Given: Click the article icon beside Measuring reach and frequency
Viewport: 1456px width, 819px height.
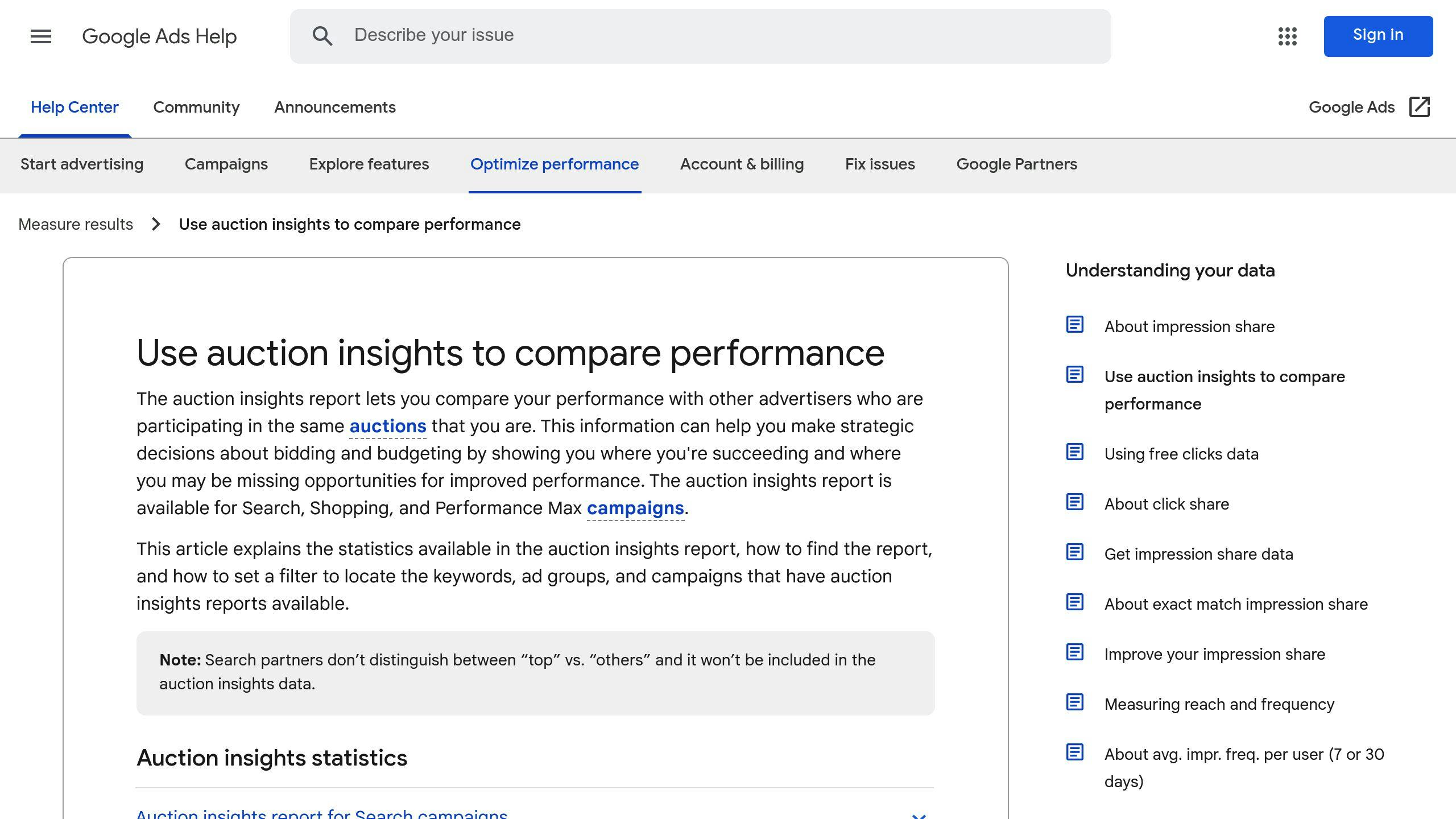Looking at the screenshot, I should click(x=1074, y=702).
